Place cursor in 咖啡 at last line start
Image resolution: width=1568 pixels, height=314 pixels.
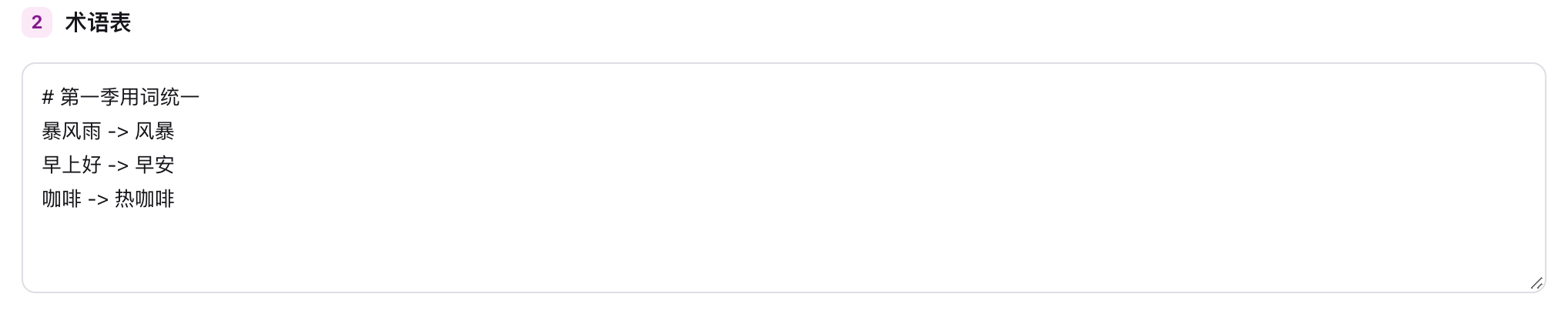click(62, 199)
